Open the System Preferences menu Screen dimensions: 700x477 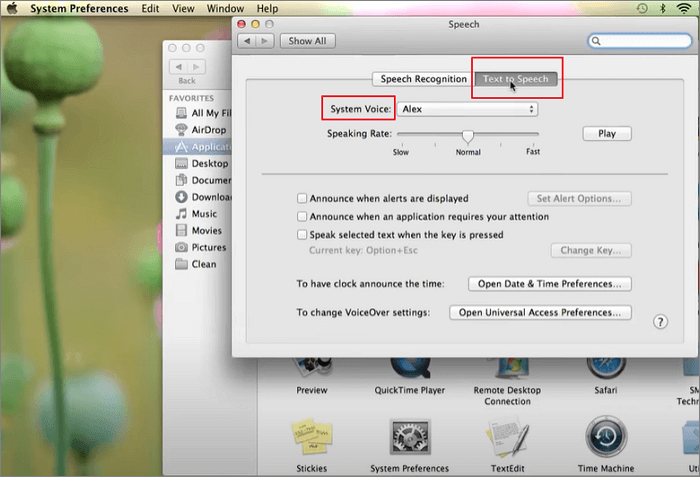79,8
